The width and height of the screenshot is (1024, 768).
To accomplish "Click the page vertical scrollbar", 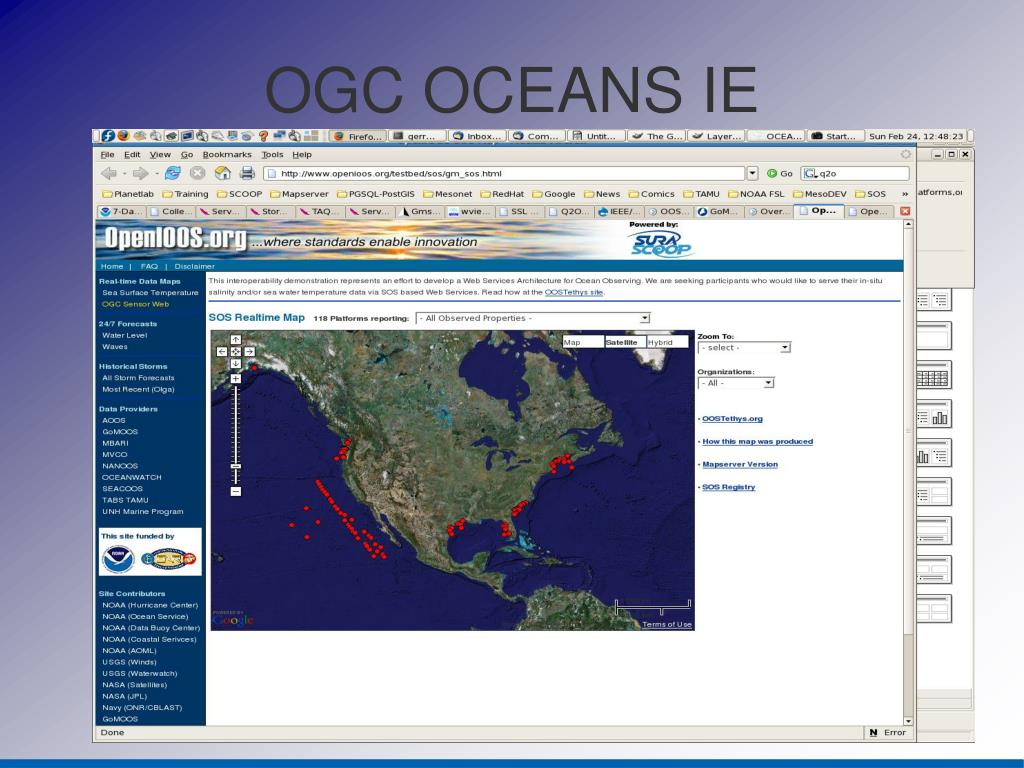I will pyautogui.click(x=908, y=472).
